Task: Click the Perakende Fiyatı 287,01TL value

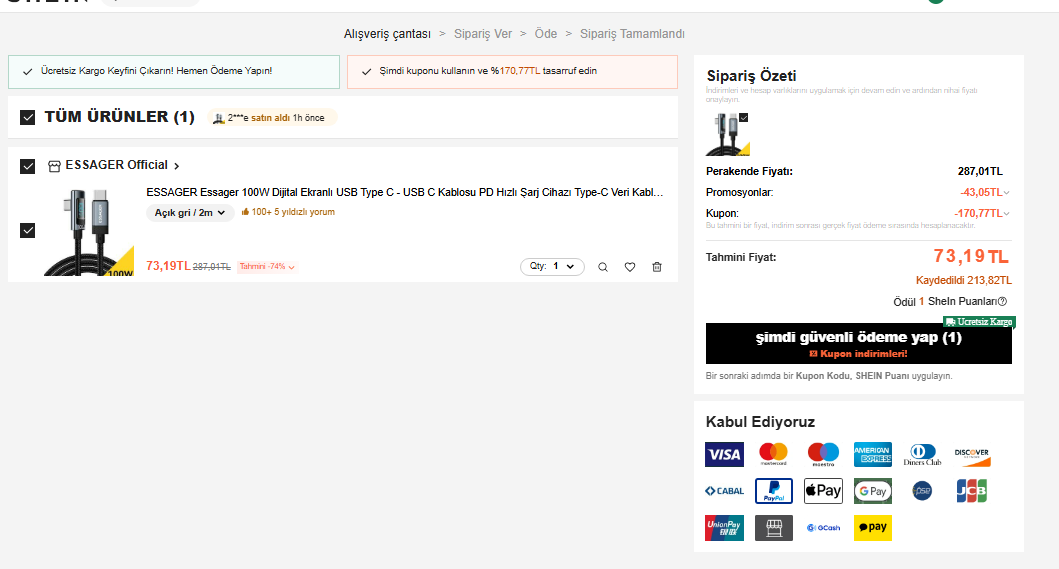Action: coord(980,172)
